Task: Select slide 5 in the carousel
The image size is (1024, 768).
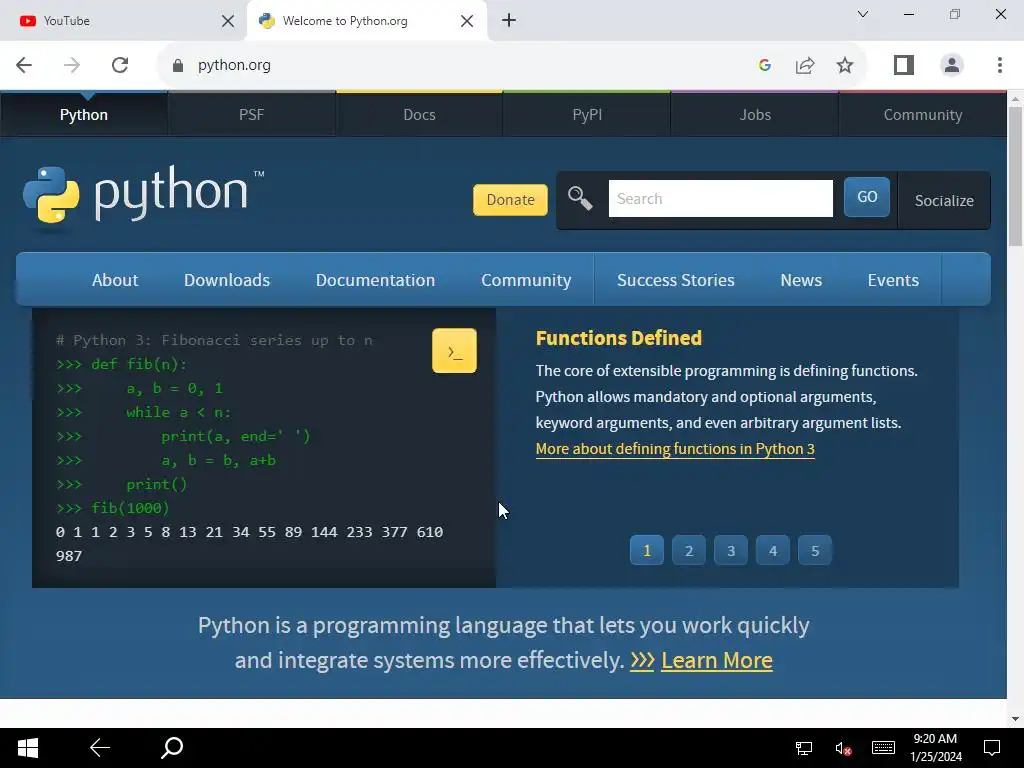Action: pyautogui.click(x=815, y=551)
